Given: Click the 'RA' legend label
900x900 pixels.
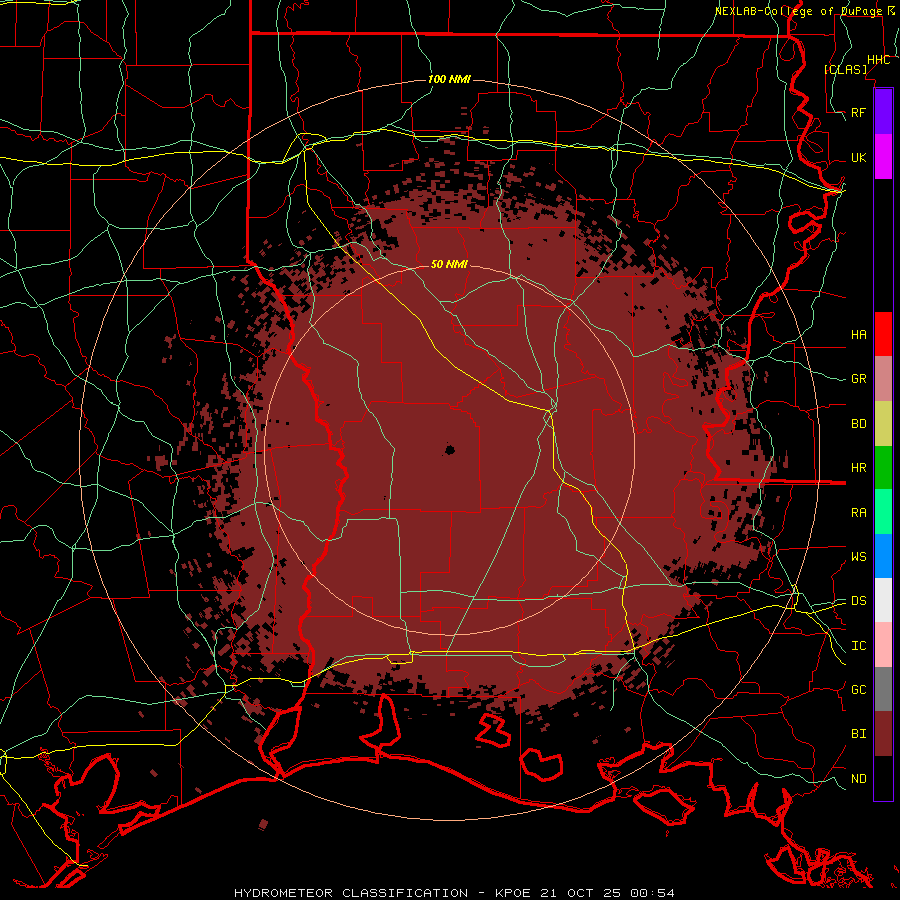Looking at the screenshot, I should pos(858,513).
